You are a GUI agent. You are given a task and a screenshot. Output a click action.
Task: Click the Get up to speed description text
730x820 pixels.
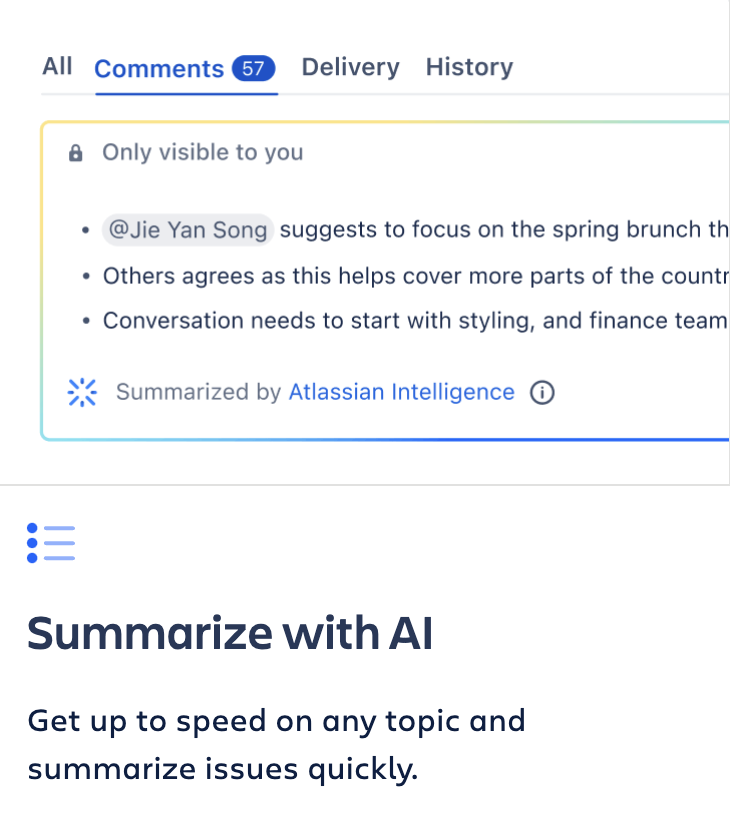pos(276,745)
